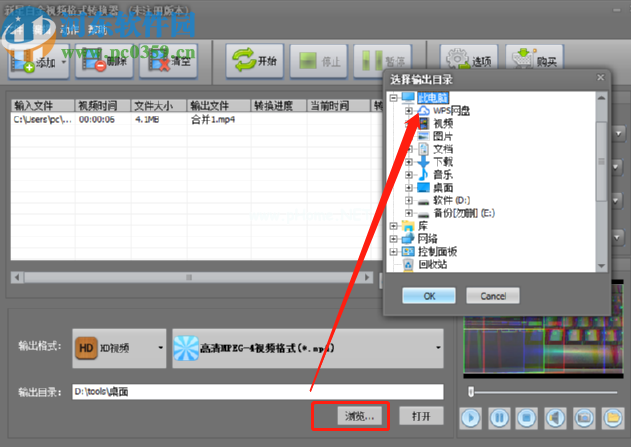Click OK in output directory dialog
Image resolution: width=631 pixels, height=447 pixels.
(429, 296)
